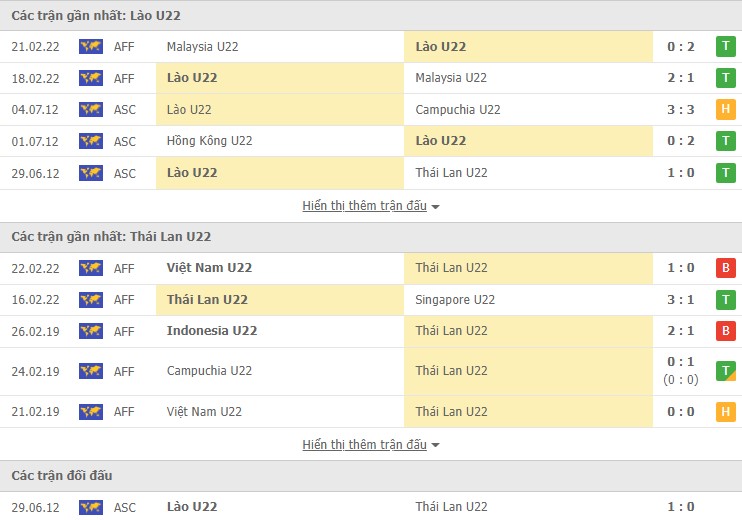The height and width of the screenshot is (520, 742).
Task: Click the flag icon in the 26.02.19 Indonesia row
Action: point(91,331)
